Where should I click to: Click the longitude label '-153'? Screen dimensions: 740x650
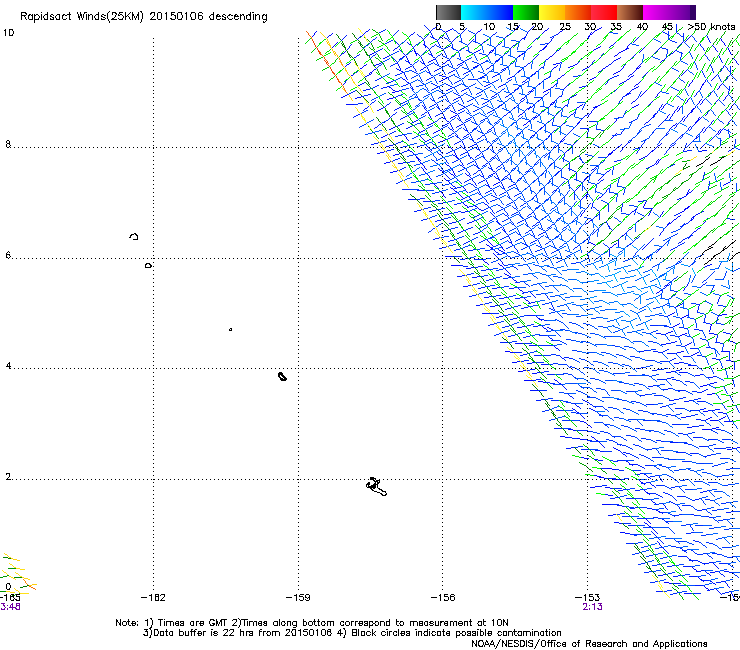(588, 598)
